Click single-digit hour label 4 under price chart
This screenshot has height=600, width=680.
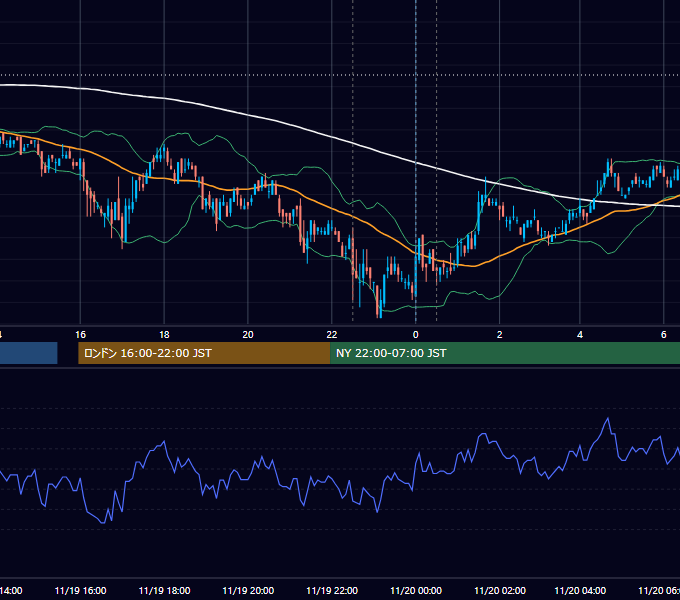580,335
